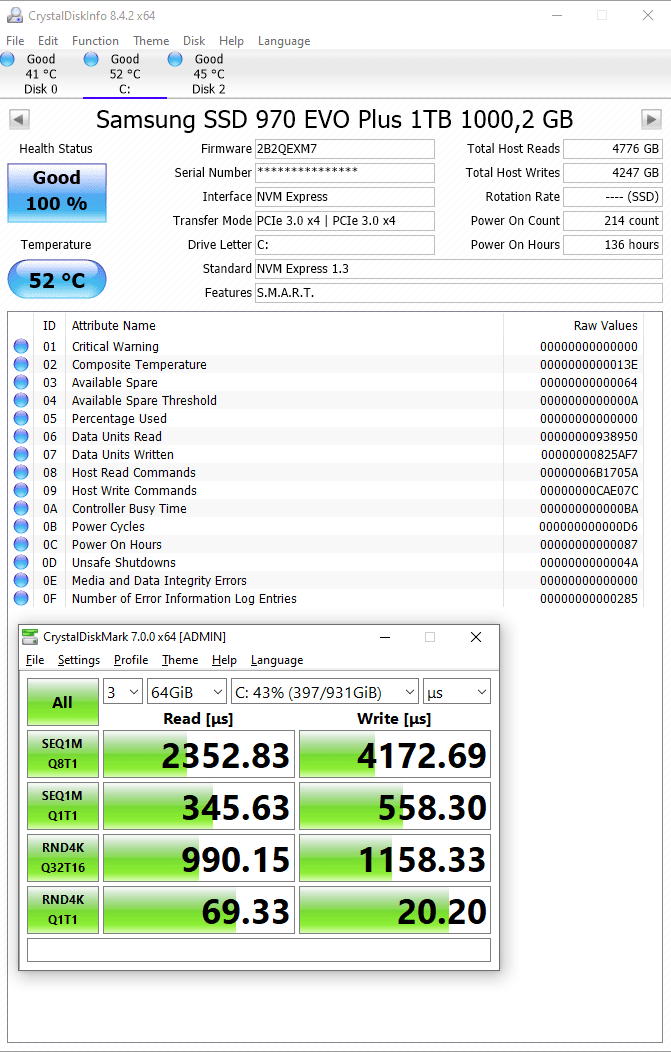Screen dimensions: 671x1052
Task: Open CrystalDiskInfo Help menu
Action: coord(231,41)
